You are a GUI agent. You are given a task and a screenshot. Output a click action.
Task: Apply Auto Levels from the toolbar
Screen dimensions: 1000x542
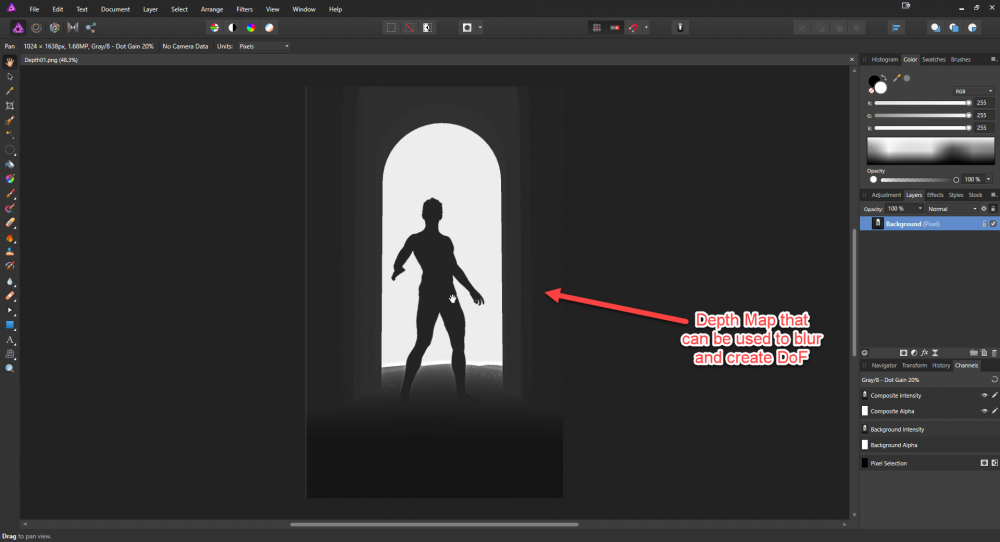click(x=214, y=27)
